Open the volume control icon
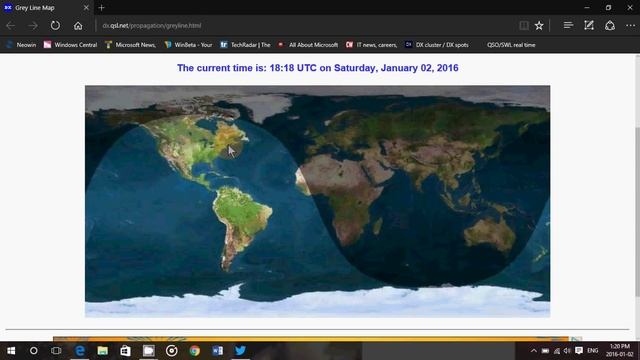 [567, 351]
